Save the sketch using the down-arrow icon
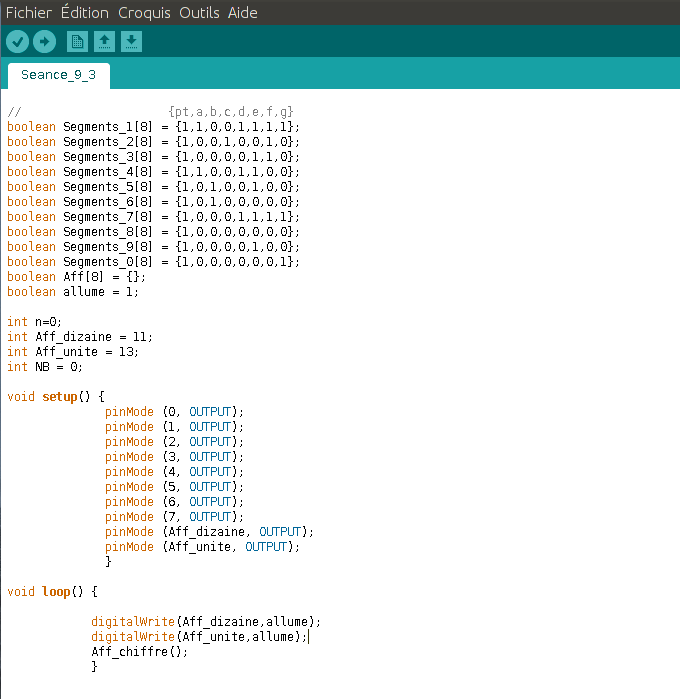This screenshot has height=699, width=680. click(131, 41)
